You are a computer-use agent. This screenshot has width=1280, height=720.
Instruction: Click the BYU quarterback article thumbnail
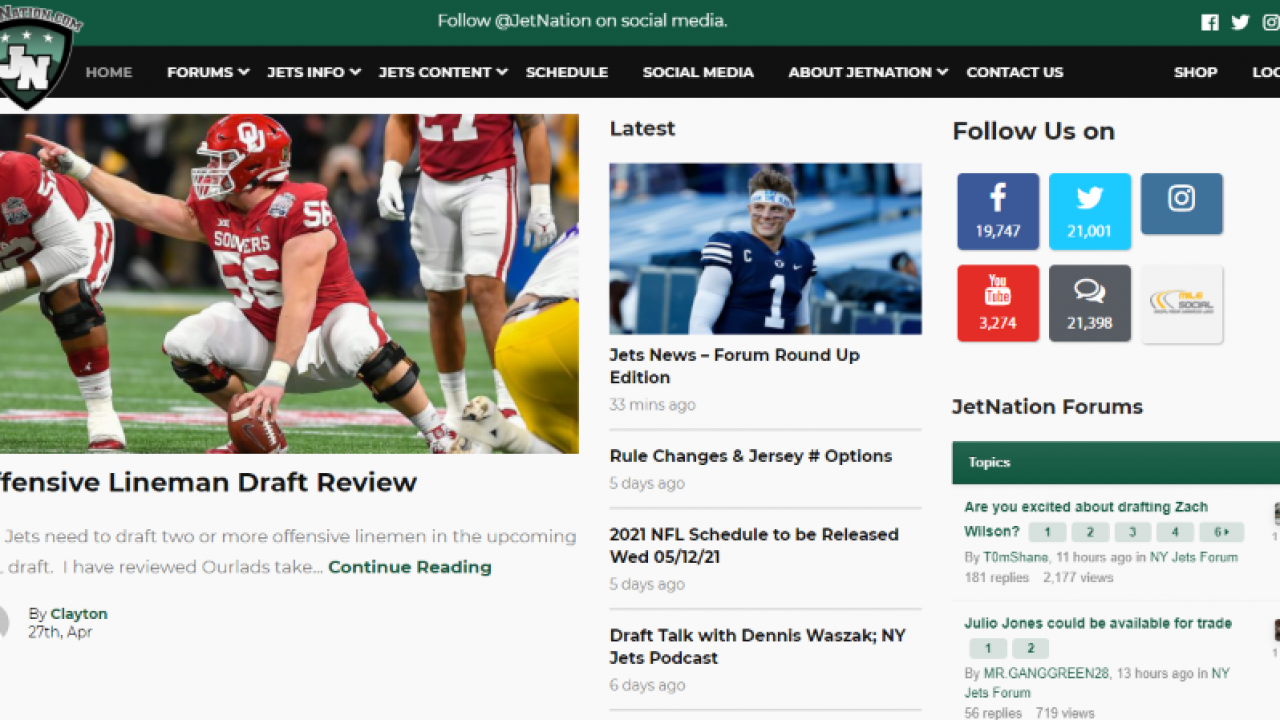point(765,248)
